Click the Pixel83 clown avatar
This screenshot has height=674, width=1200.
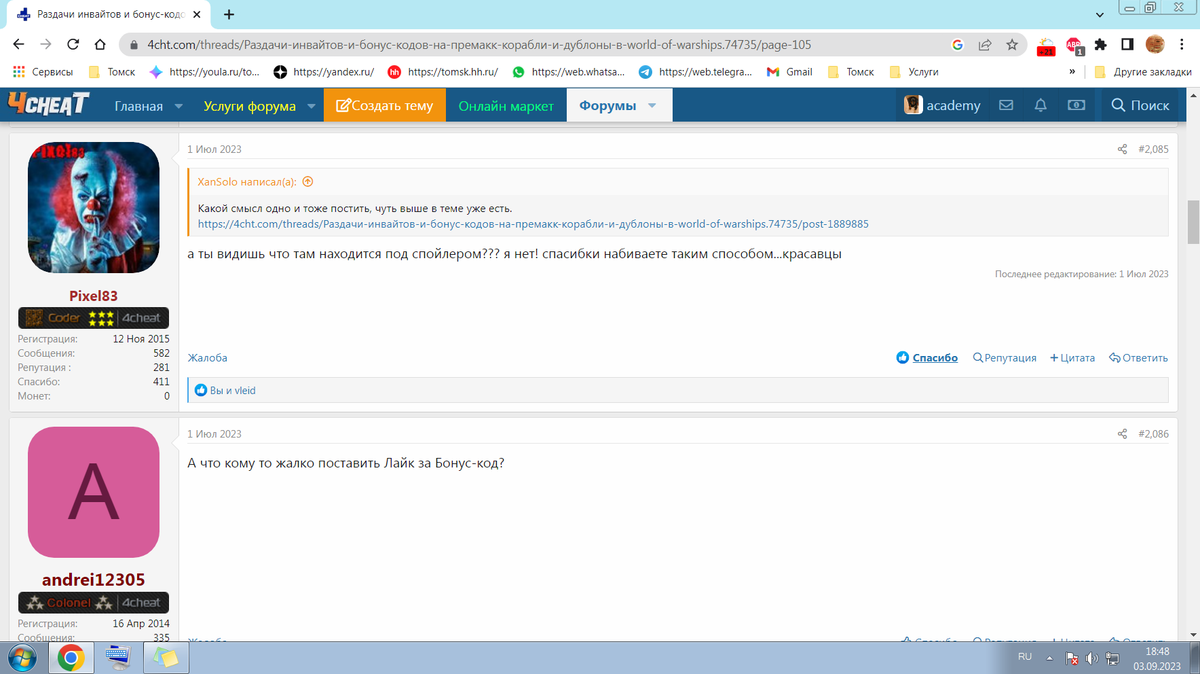pos(93,209)
